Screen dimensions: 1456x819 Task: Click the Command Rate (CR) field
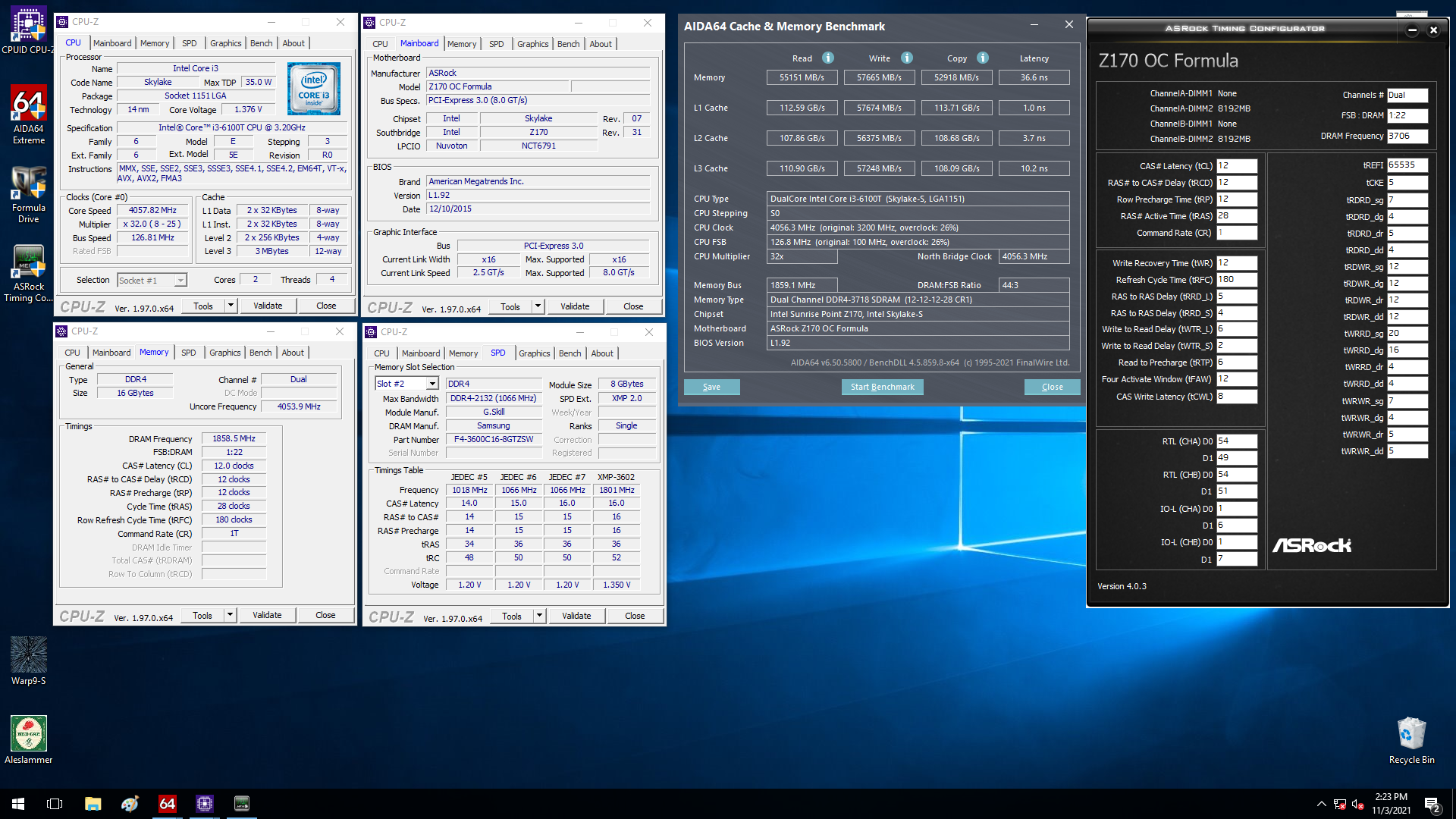point(1237,233)
